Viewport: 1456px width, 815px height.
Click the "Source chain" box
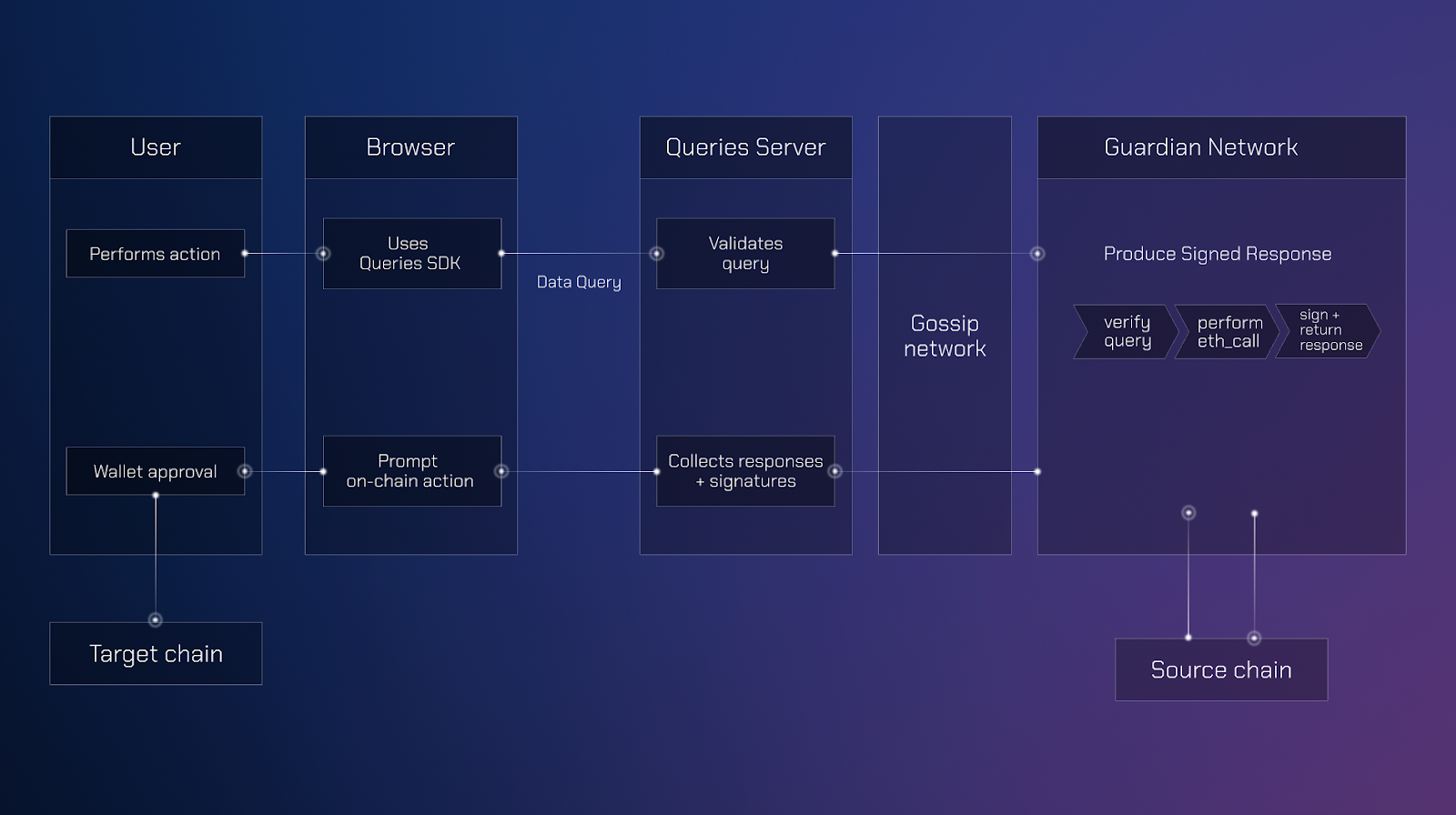click(x=1221, y=670)
